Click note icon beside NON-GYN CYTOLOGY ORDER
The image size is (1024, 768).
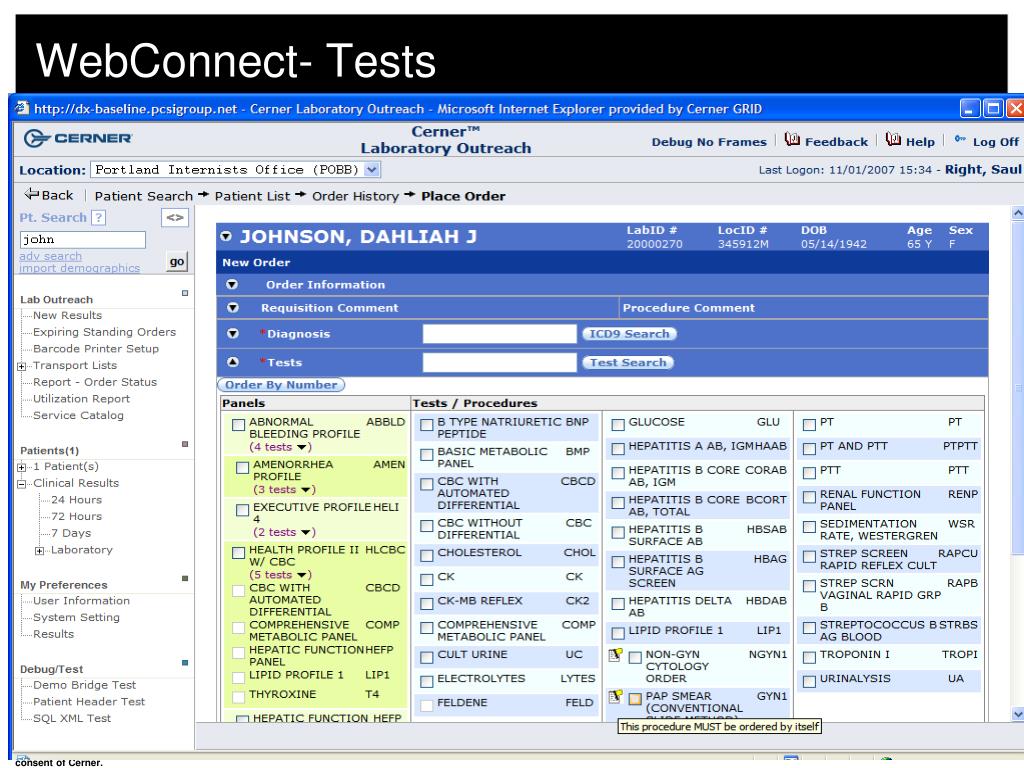click(x=615, y=655)
